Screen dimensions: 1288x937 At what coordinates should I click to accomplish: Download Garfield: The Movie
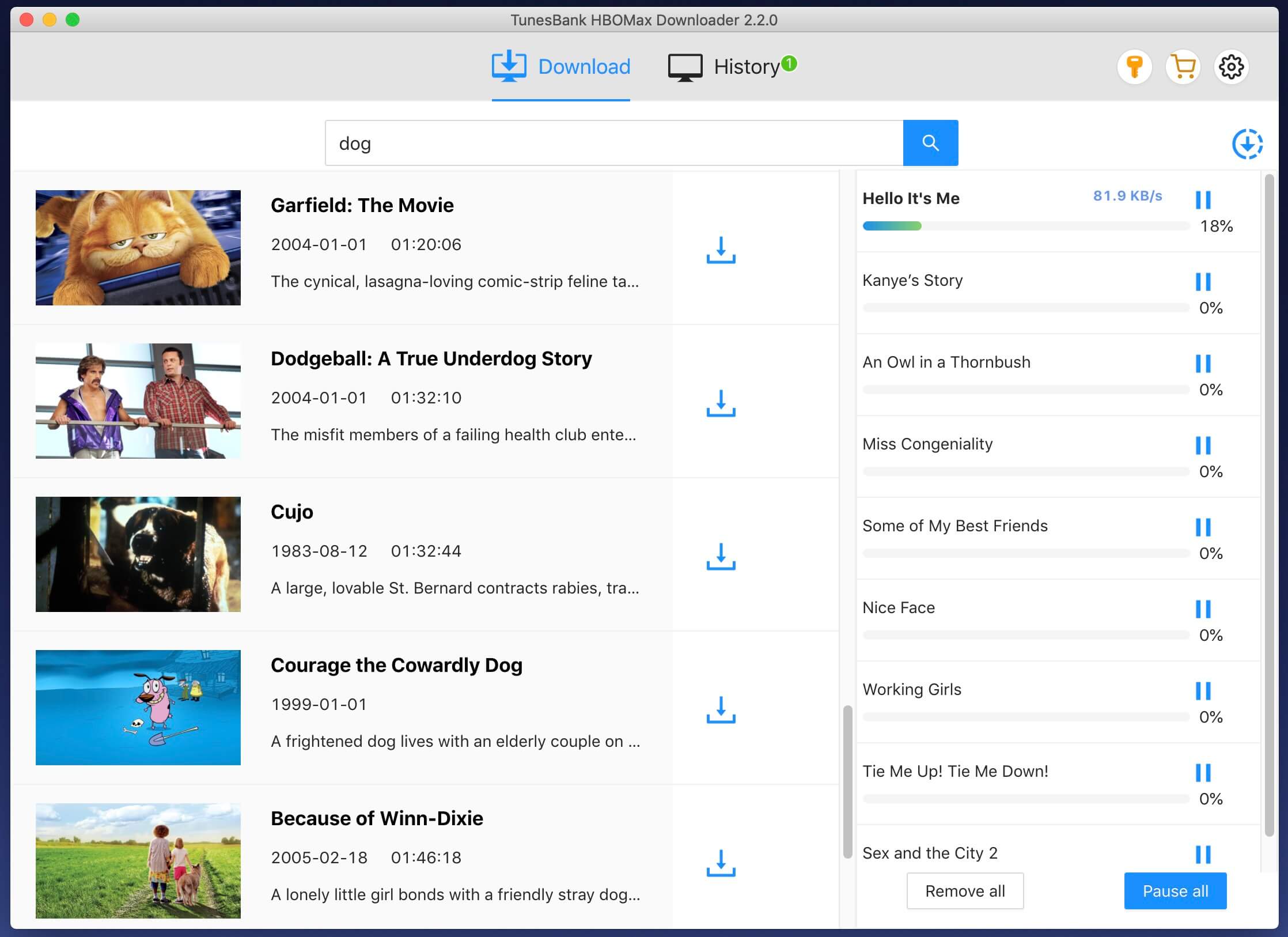click(721, 250)
